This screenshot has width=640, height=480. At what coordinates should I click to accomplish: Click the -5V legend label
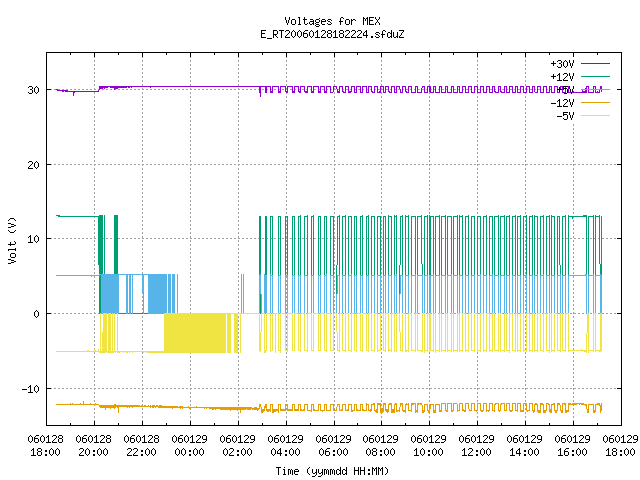tap(565, 116)
